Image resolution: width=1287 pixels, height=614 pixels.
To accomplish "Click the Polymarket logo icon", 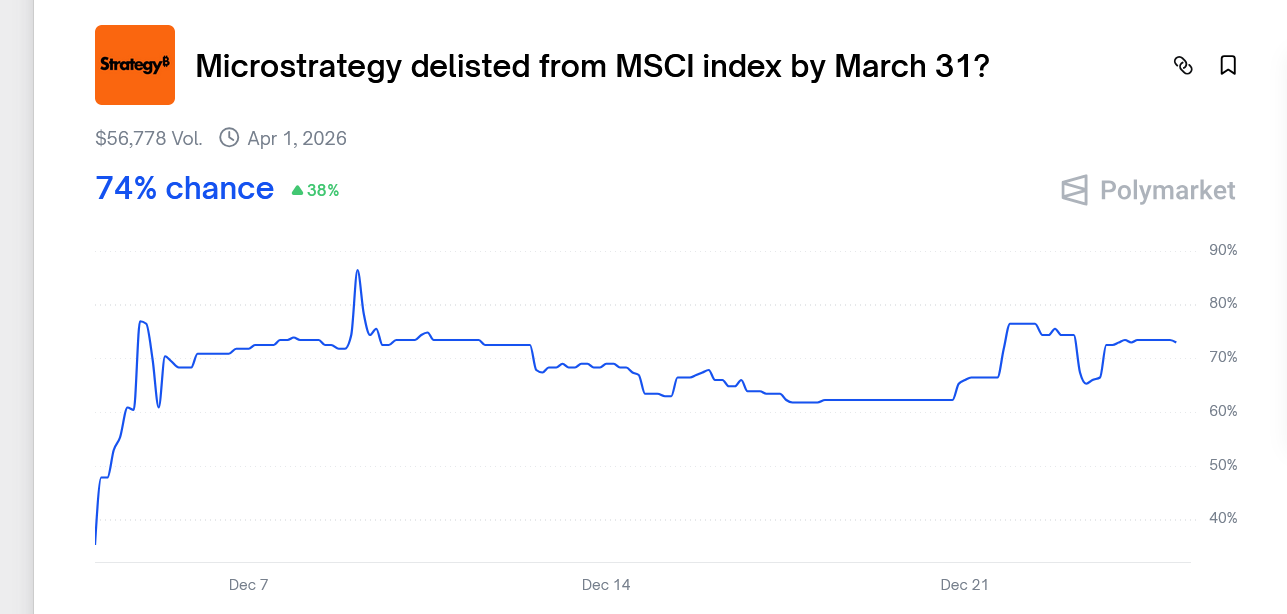I will point(1073,190).
